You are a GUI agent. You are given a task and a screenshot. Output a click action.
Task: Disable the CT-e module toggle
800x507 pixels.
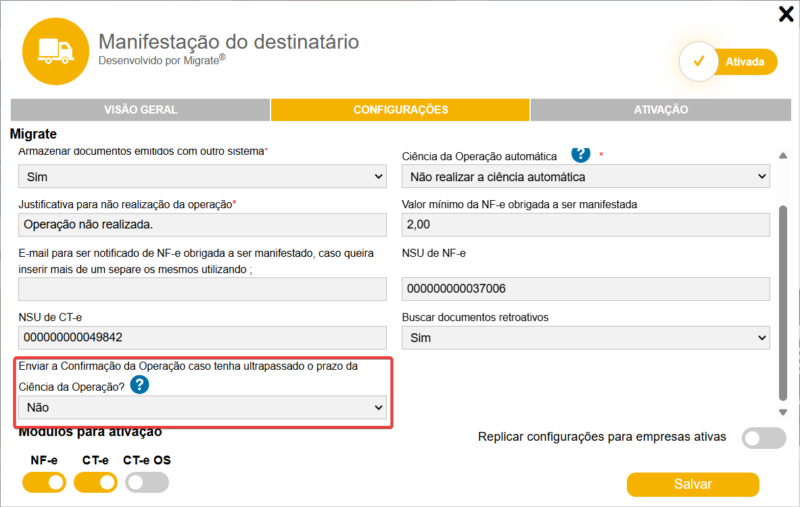coord(95,483)
